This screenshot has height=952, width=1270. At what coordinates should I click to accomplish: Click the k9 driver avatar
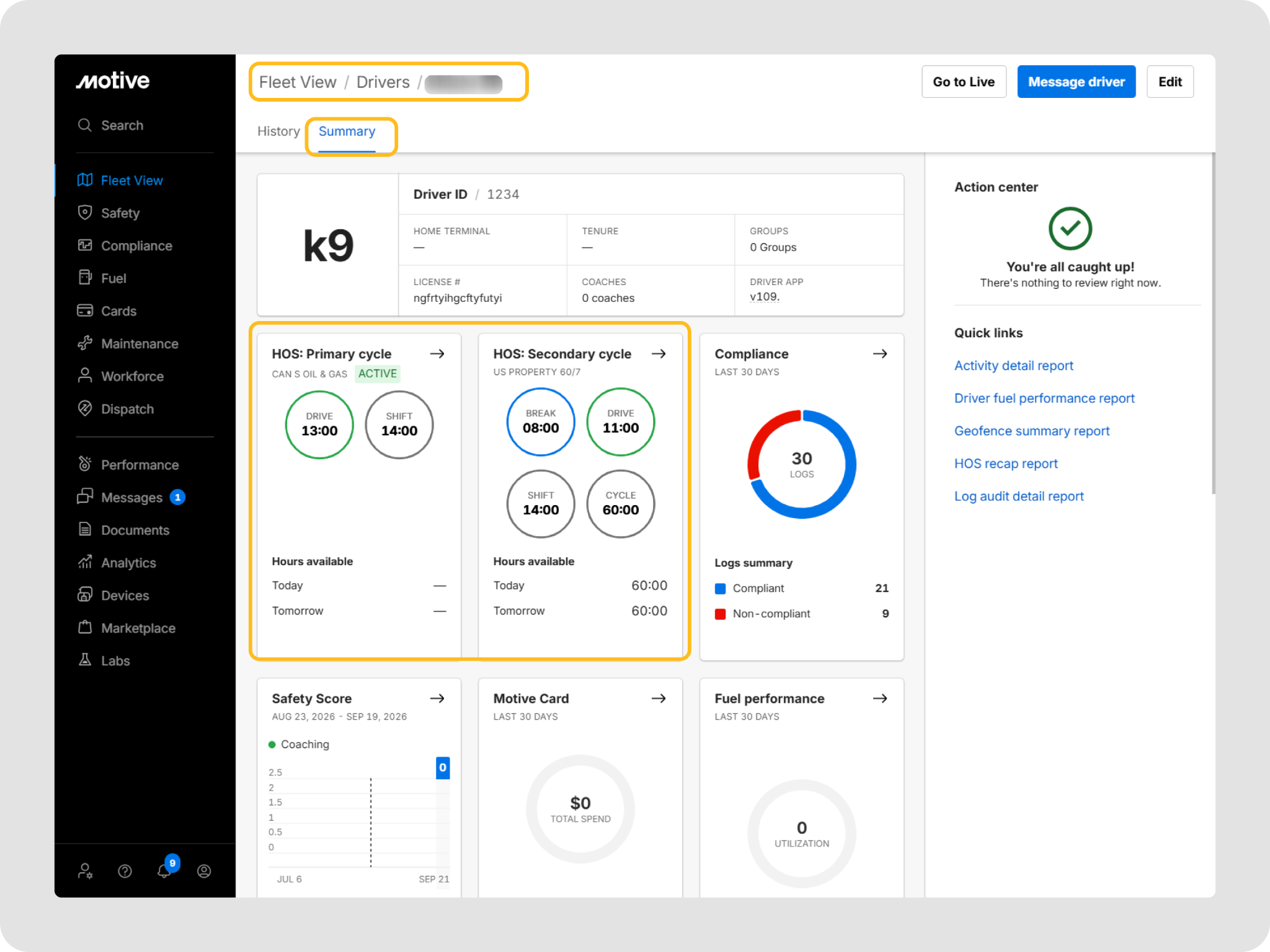[x=328, y=245]
